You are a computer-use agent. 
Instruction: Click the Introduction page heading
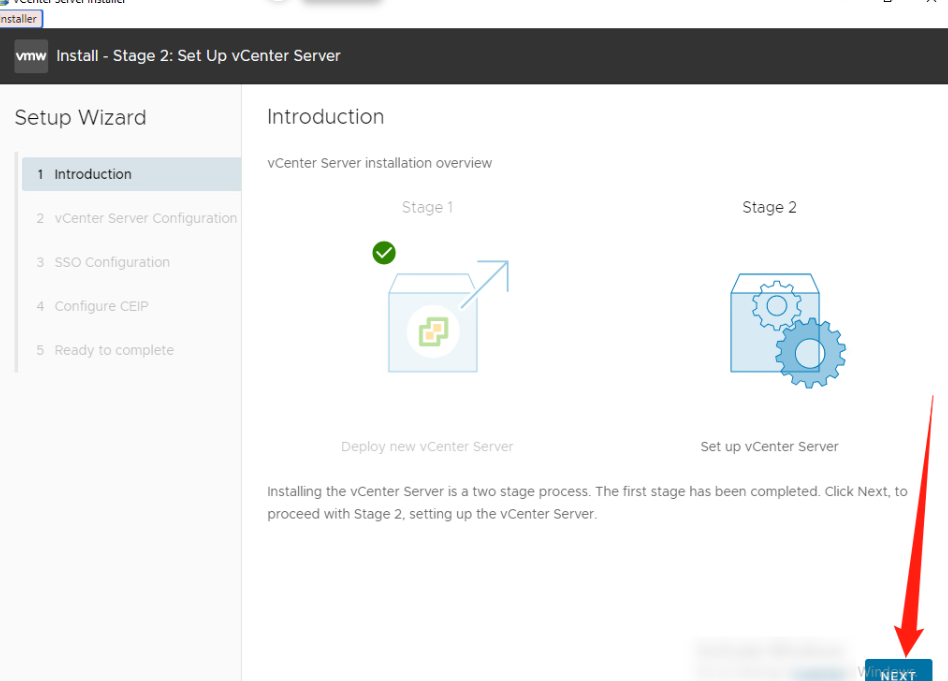point(325,117)
